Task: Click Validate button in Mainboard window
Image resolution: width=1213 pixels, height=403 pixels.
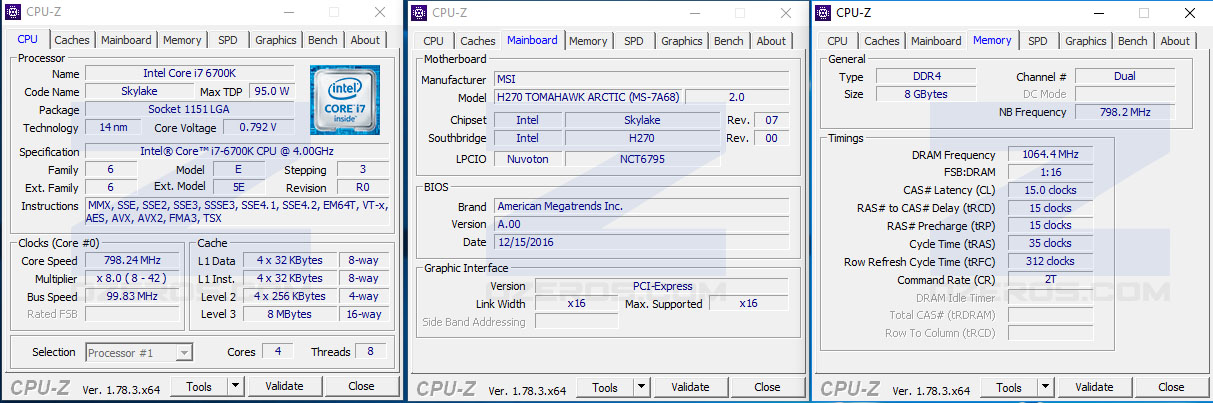Action: click(x=690, y=387)
